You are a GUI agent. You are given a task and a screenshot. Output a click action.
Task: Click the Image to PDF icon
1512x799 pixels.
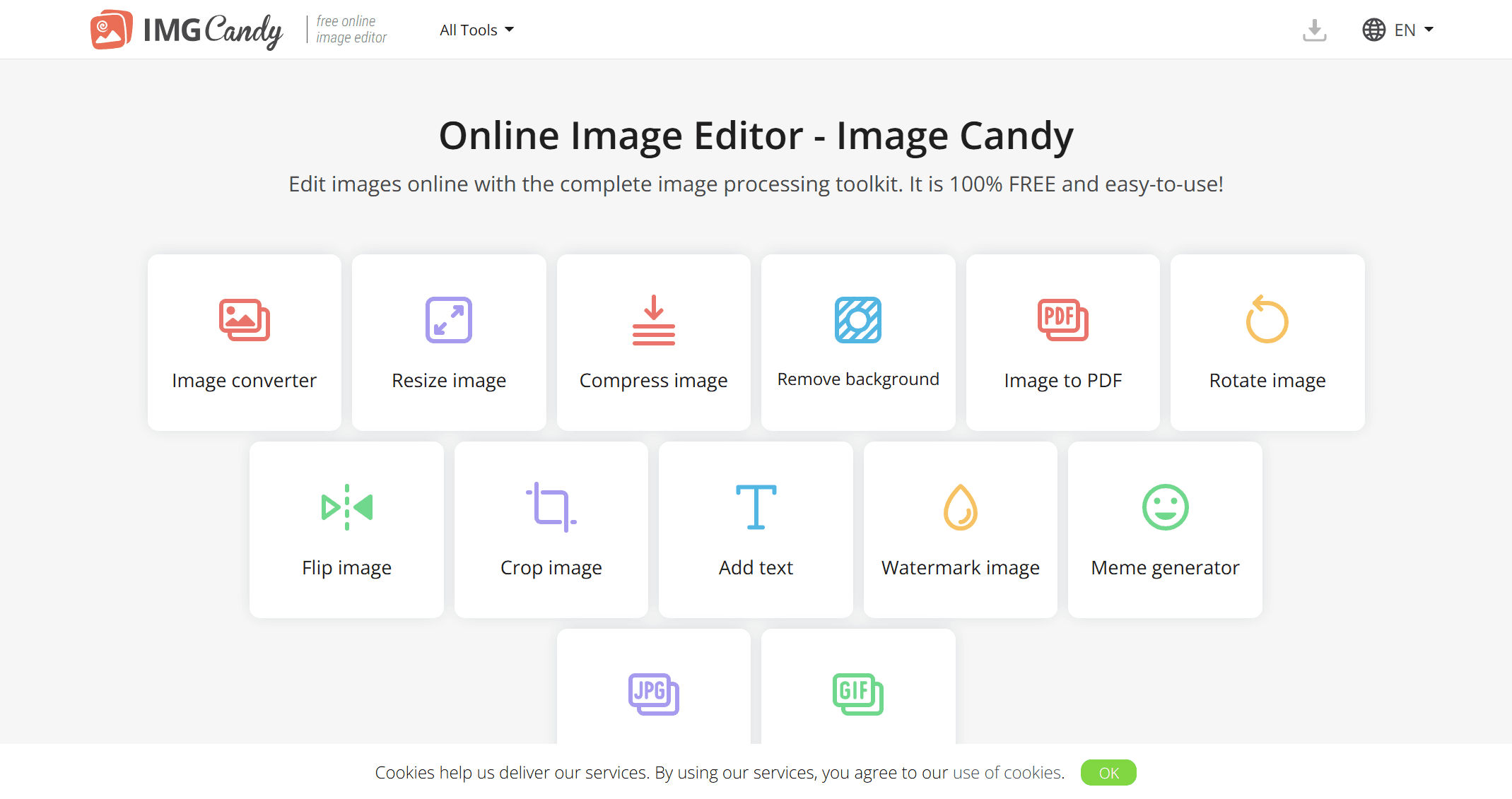click(1062, 320)
